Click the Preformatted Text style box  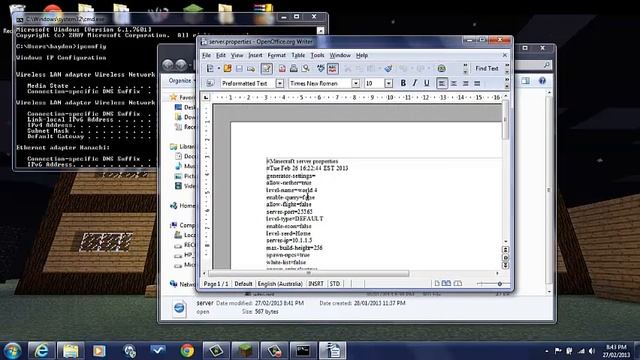point(248,83)
